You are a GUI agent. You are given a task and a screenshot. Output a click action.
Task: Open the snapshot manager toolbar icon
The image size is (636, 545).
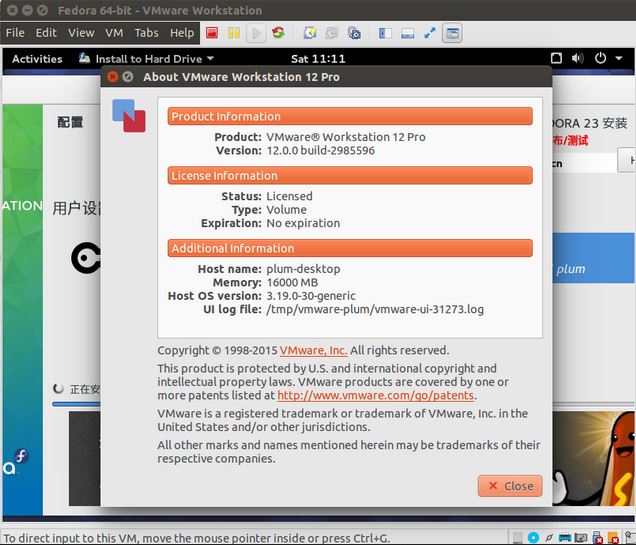point(354,33)
